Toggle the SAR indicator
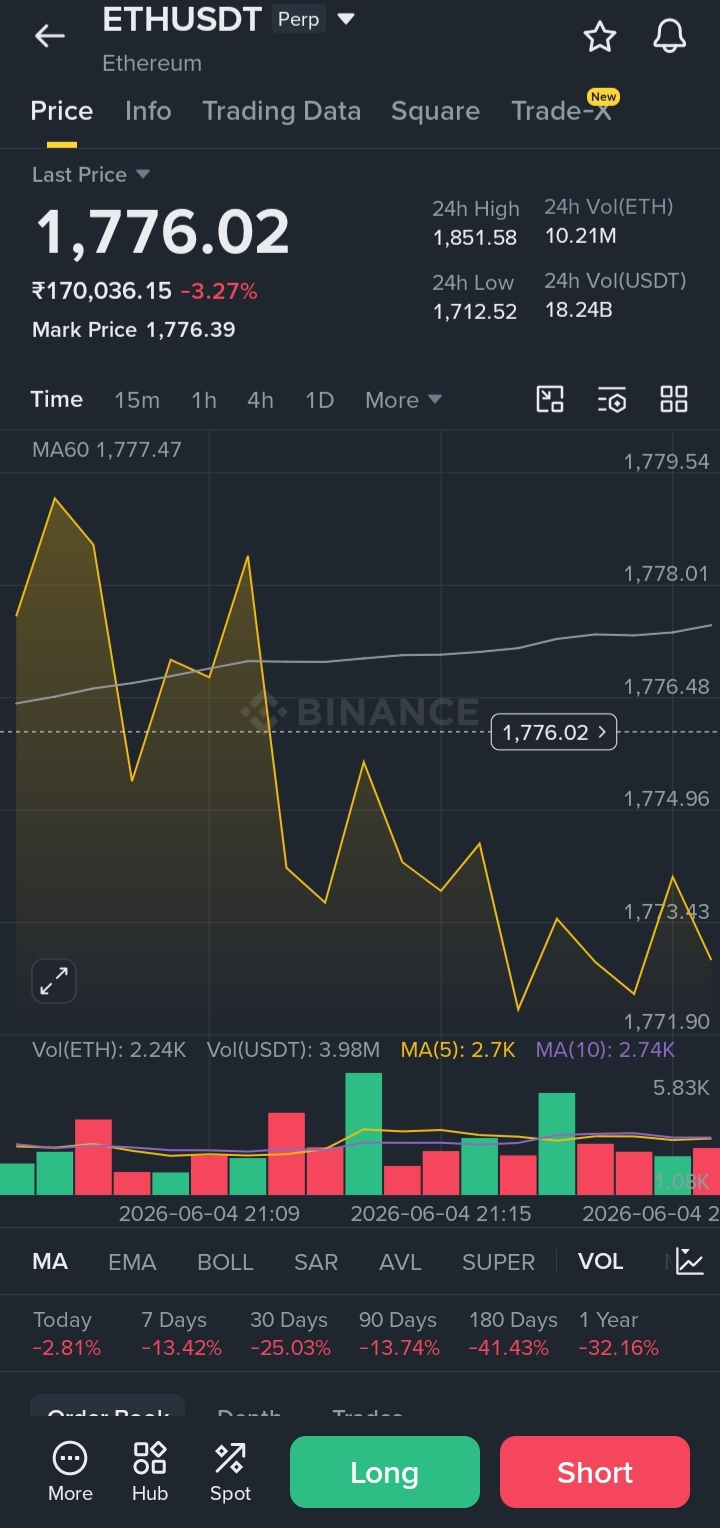Screen dimensions: 720x1528 click(x=316, y=1262)
